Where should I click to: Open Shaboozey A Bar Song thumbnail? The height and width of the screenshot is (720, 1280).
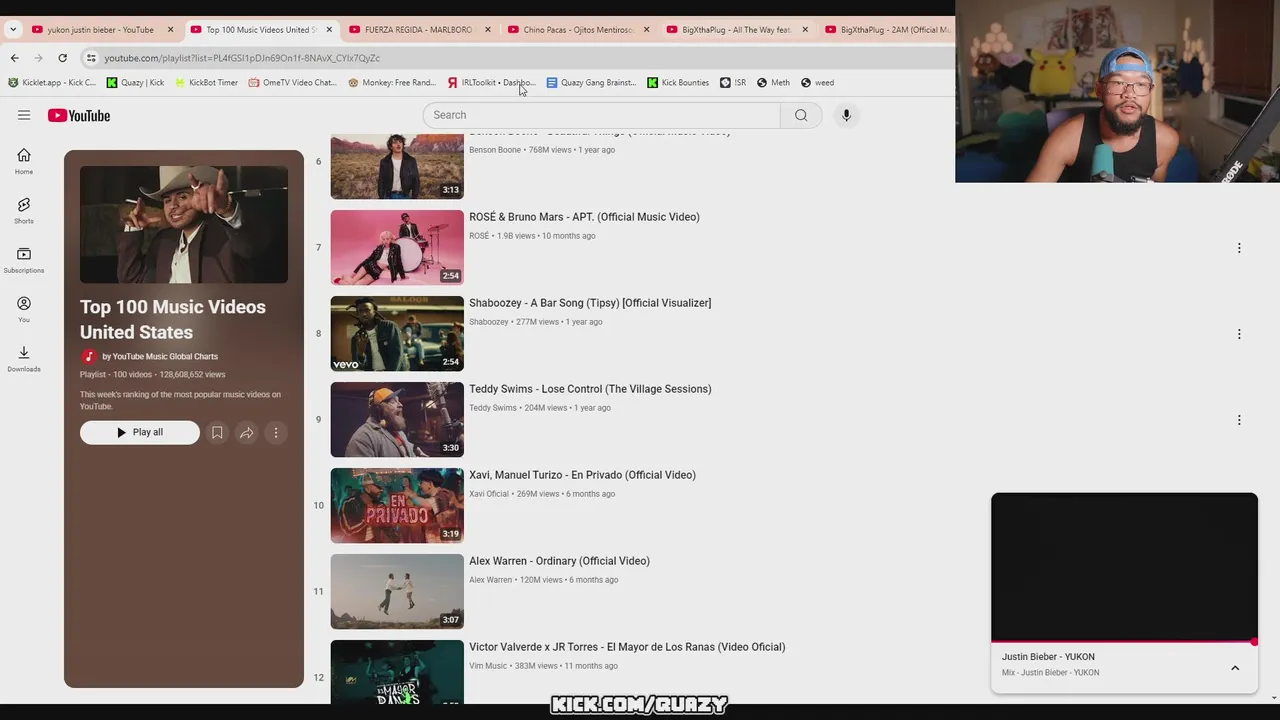point(397,334)
